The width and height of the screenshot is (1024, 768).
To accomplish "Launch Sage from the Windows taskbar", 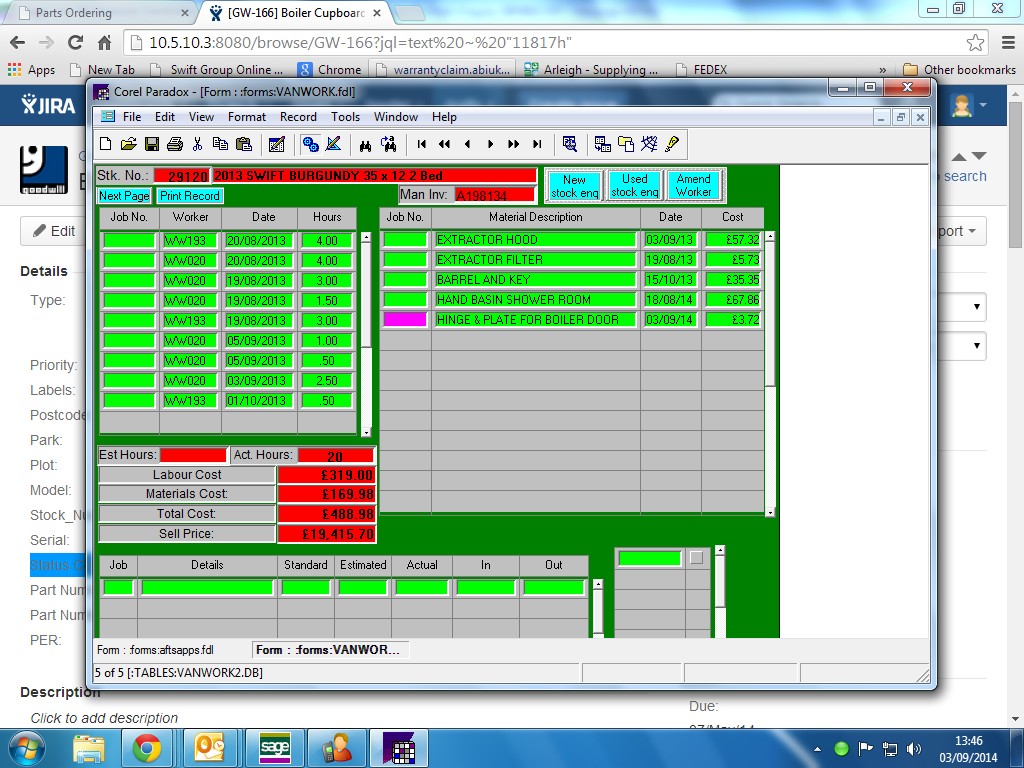I will click(x=274, y=747).
